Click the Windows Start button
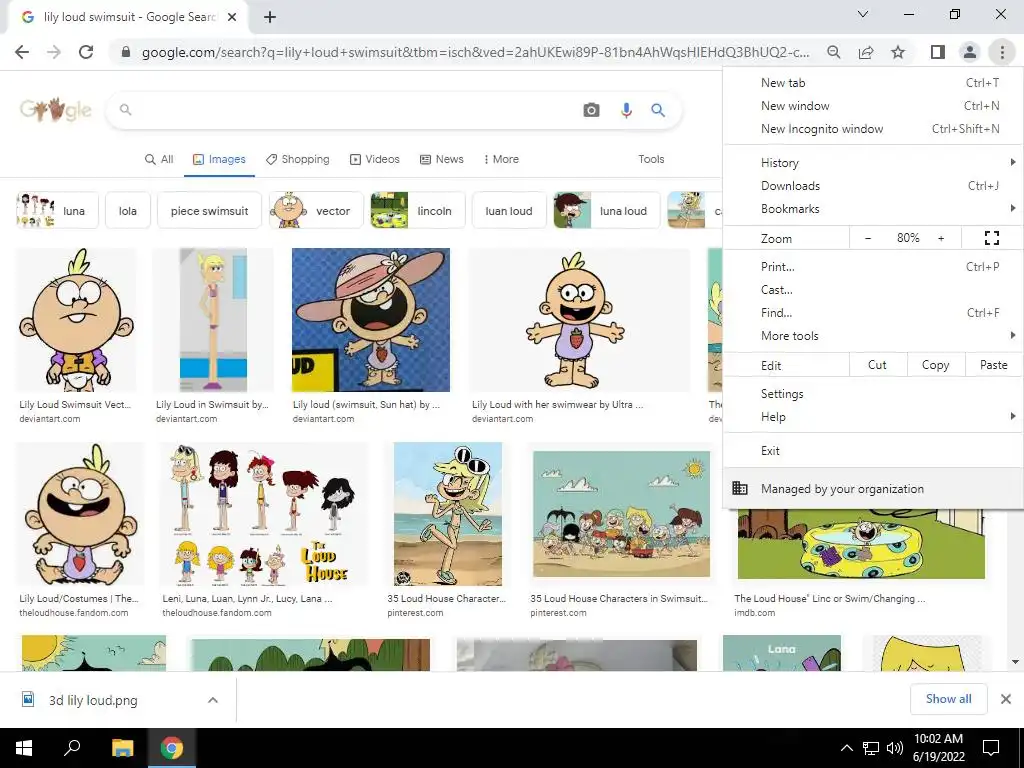1024x768 pixels. click(24, 748)
